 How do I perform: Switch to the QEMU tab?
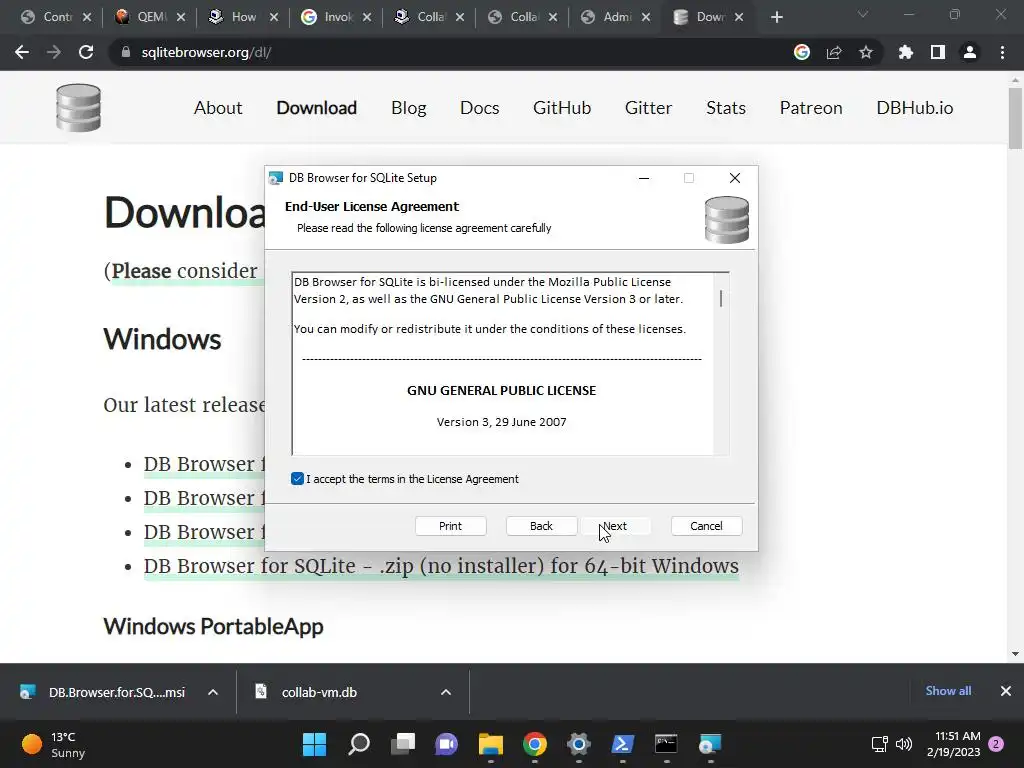click(x=150, y=17)
